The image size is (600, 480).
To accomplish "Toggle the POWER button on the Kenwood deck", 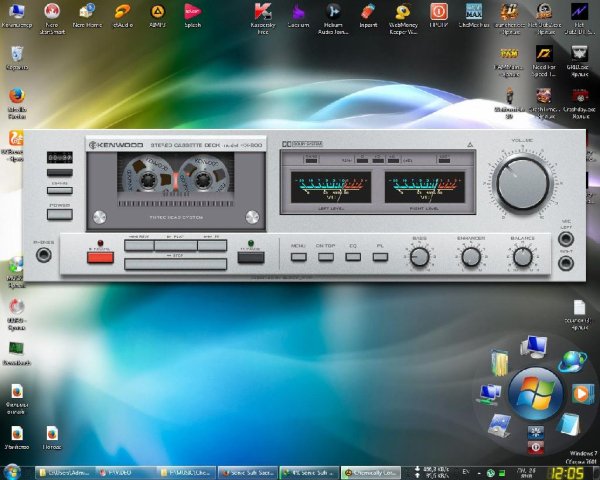I will 60,214.
